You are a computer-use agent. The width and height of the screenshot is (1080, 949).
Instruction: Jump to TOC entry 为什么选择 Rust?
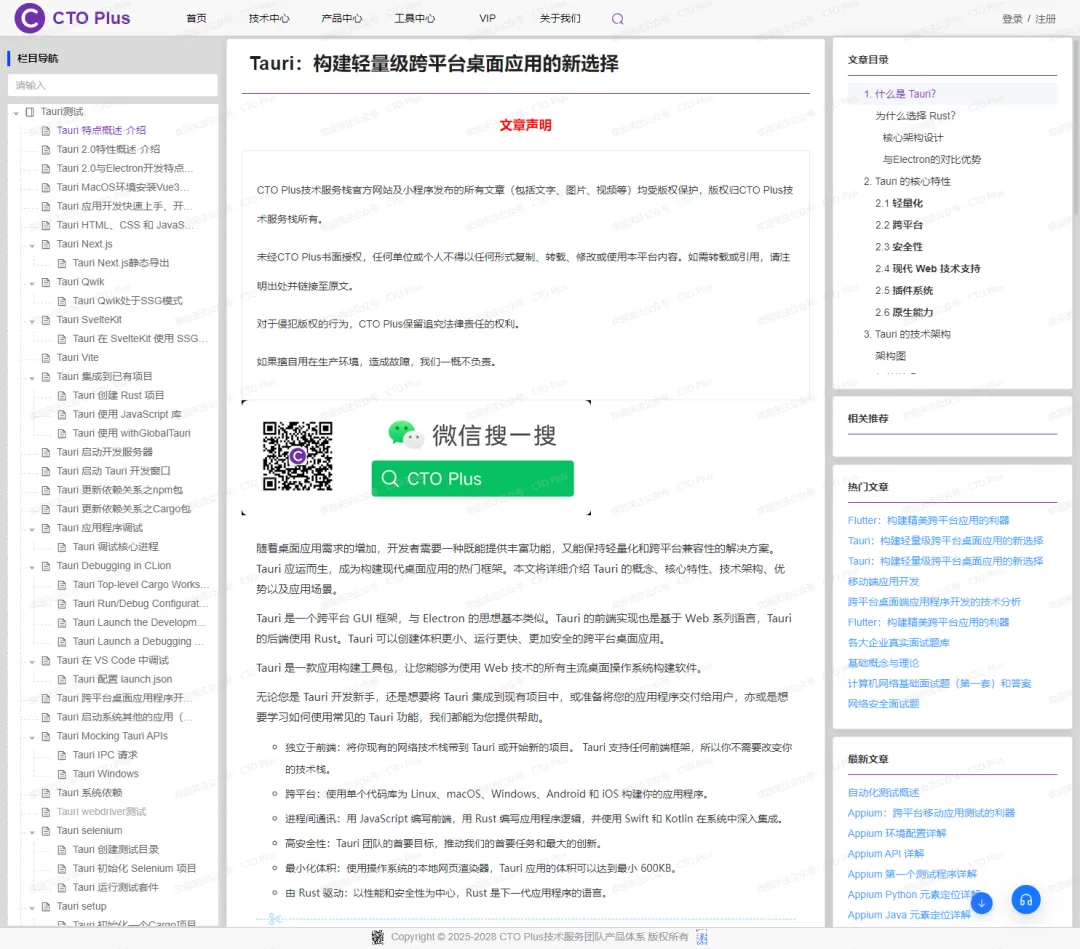pos(915,116)
